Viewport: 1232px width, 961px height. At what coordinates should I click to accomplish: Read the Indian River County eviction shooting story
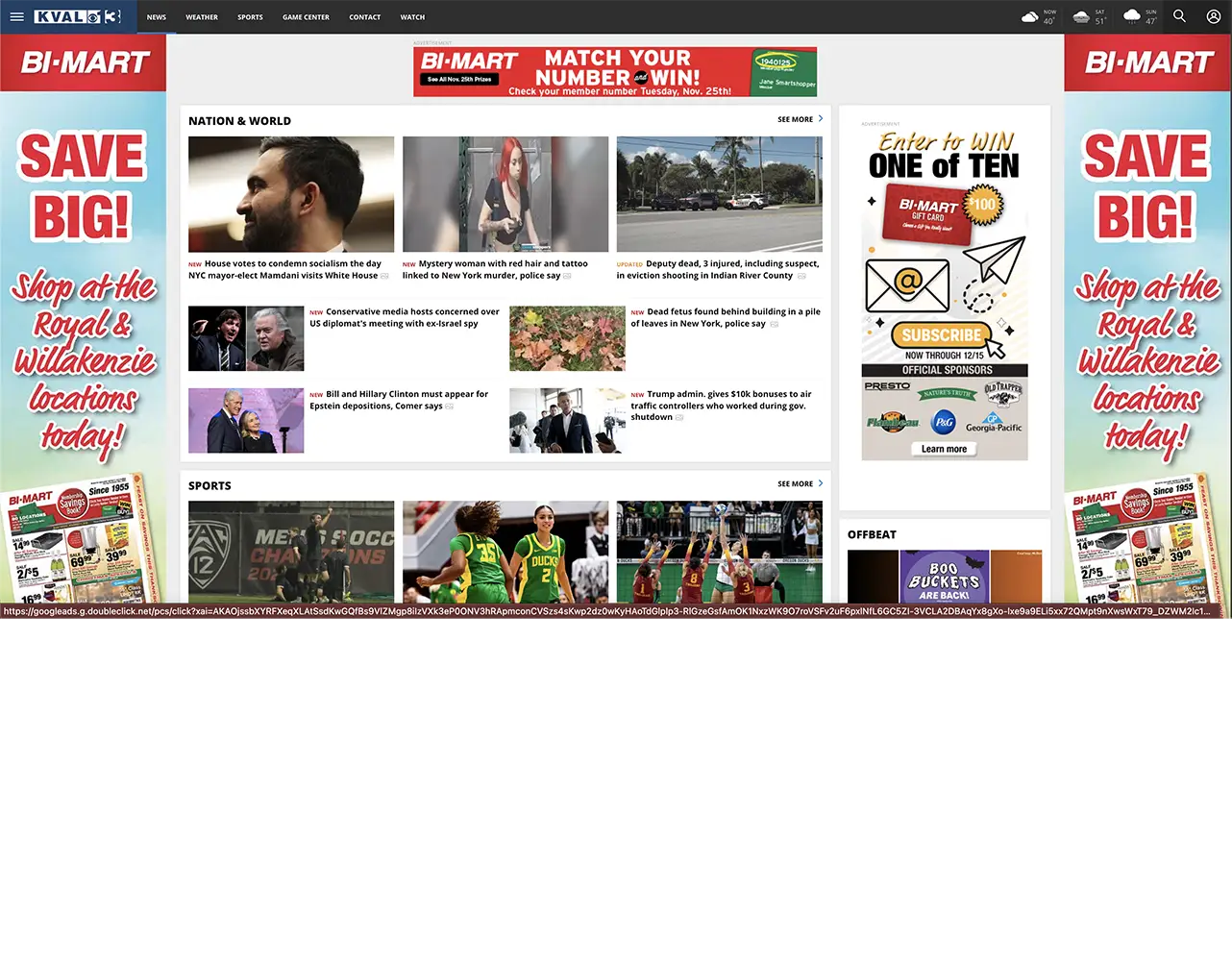718,270
